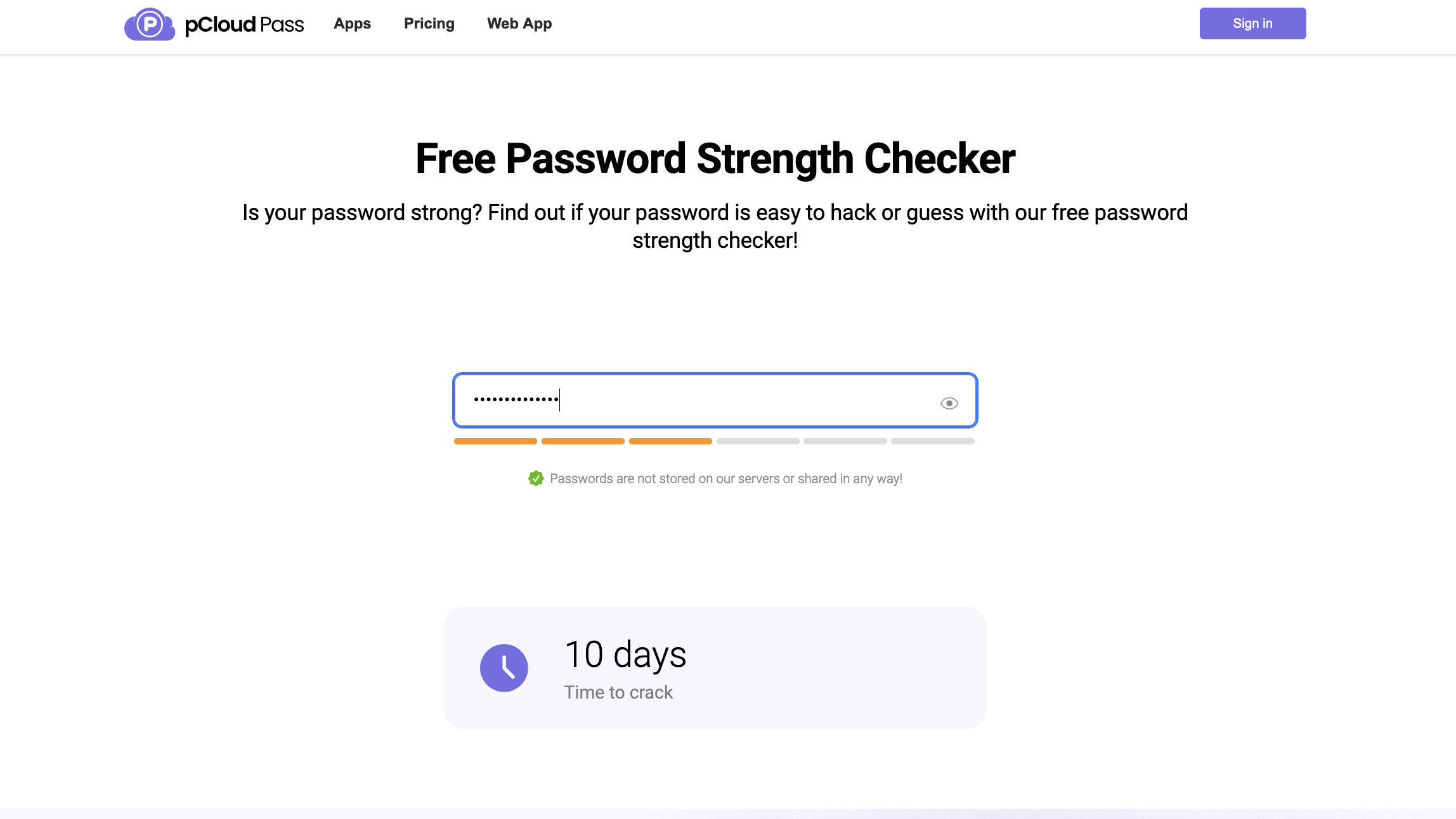
Task: Select the 10 days time-to-crack card
Action: [x=715, y=667]
